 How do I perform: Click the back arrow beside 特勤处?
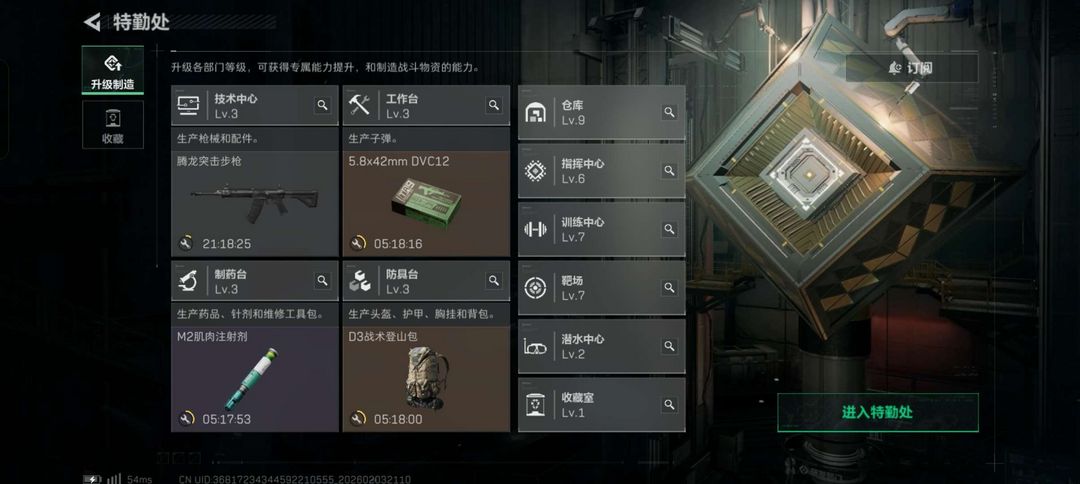pos(92,22)
